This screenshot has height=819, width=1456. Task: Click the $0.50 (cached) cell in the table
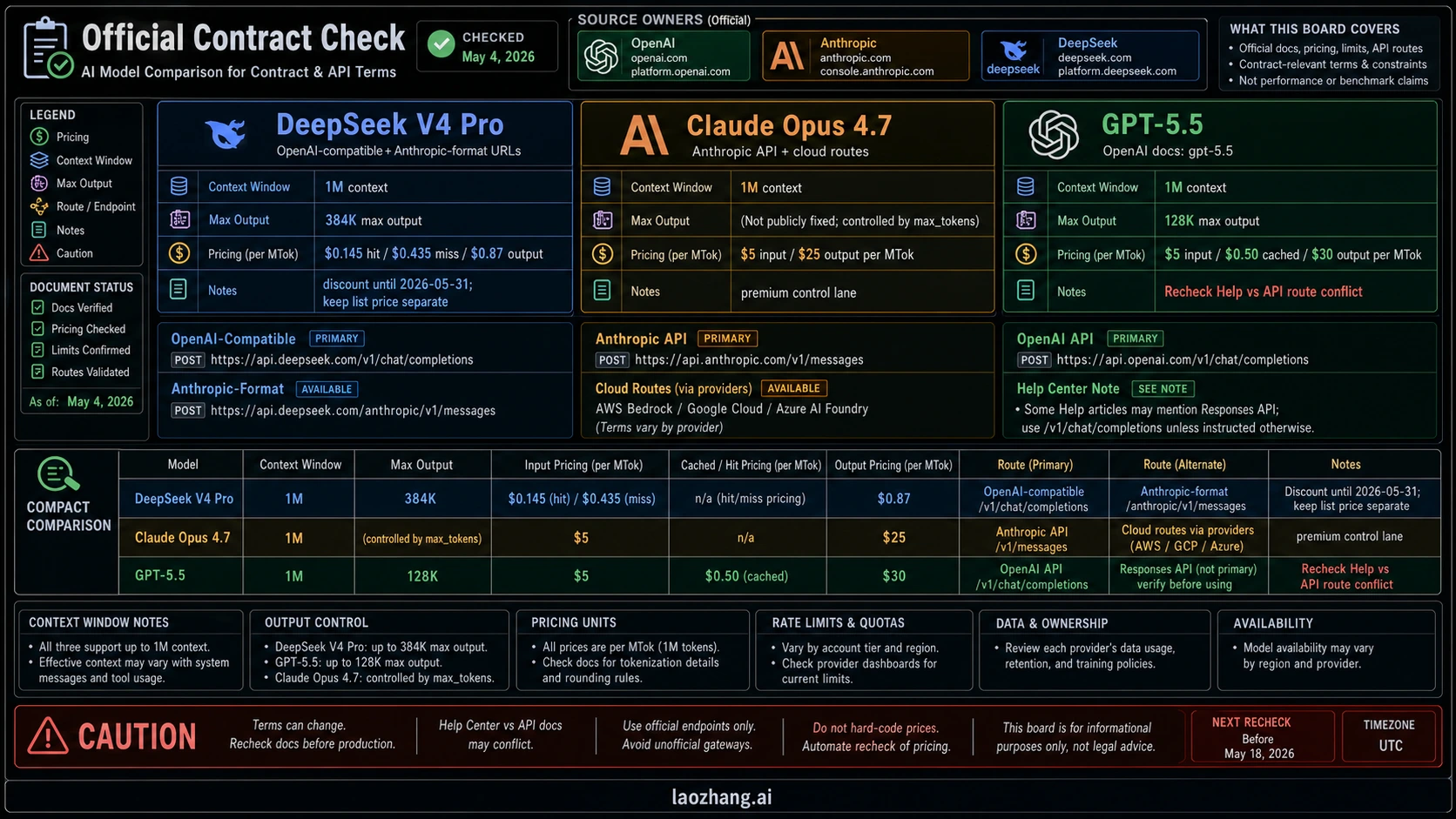tap(746, 576)
